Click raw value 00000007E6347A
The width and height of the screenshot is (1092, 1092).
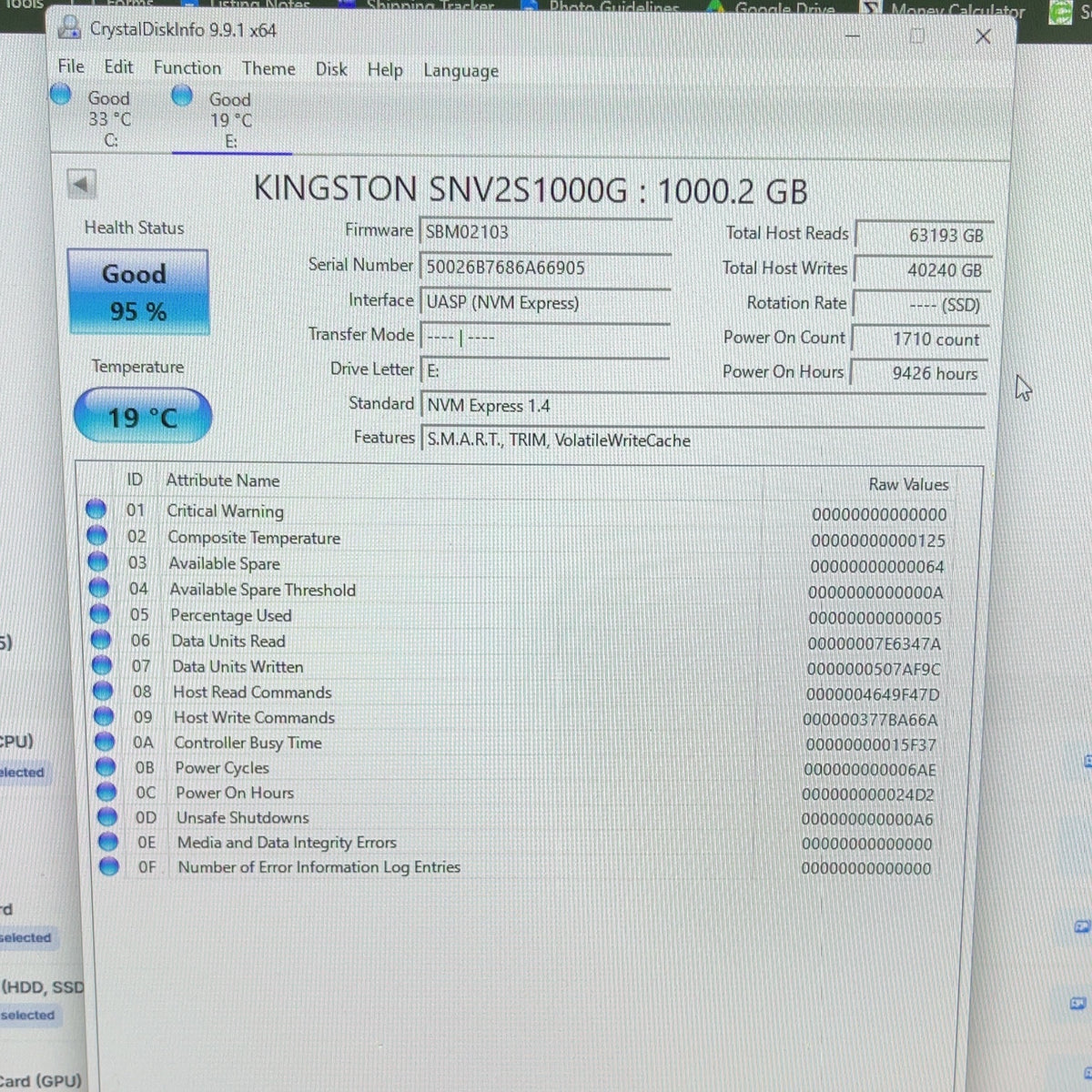875,644
